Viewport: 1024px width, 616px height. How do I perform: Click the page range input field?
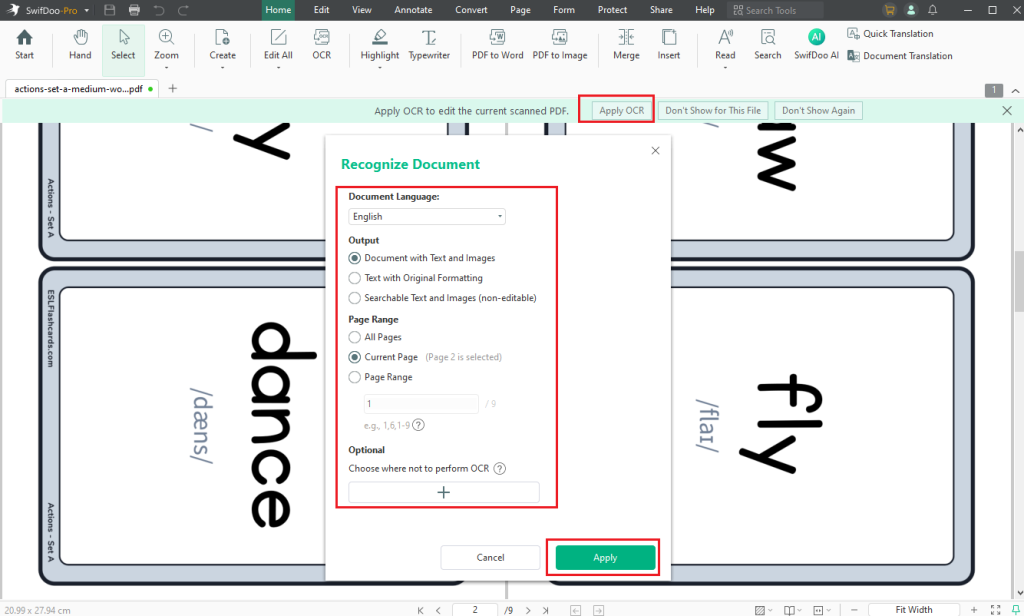pyautogui.click(x=421, y=404)
